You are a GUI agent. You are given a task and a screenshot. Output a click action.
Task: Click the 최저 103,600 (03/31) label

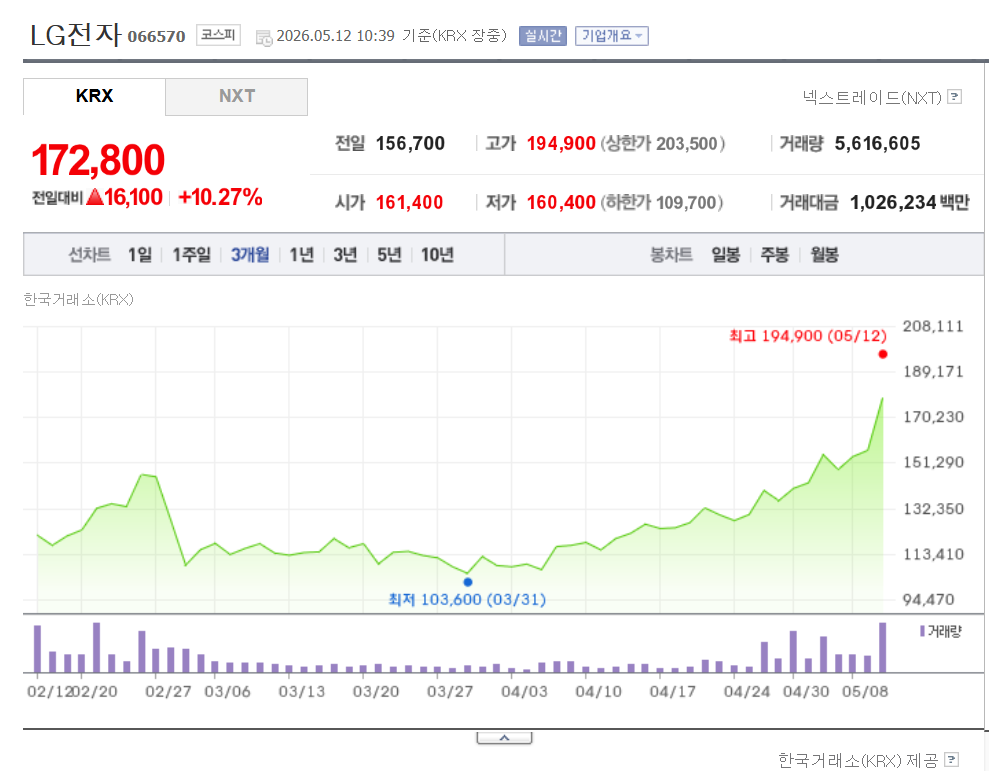[467, 599]
